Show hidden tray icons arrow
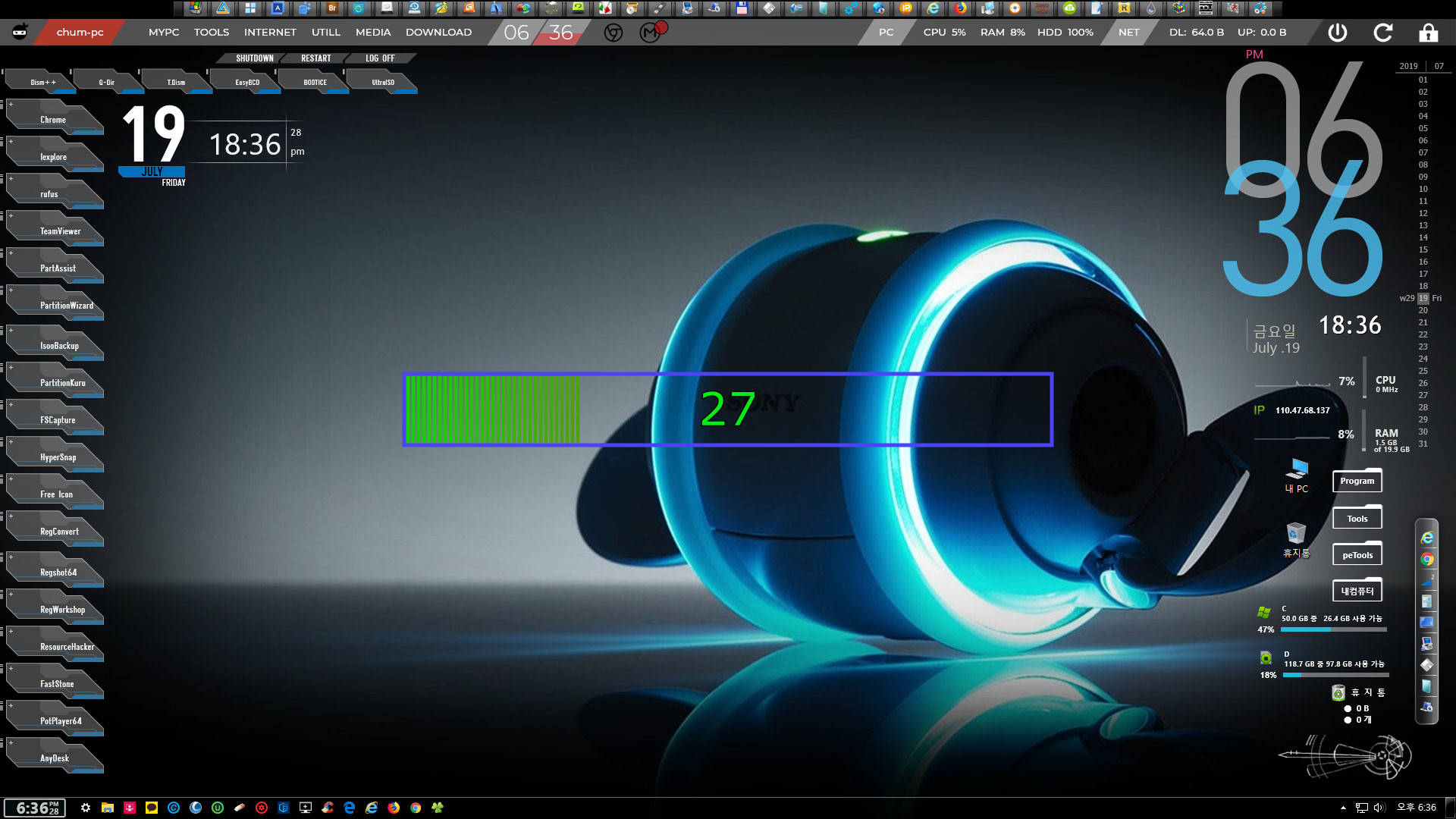 tap(1343, 808)
